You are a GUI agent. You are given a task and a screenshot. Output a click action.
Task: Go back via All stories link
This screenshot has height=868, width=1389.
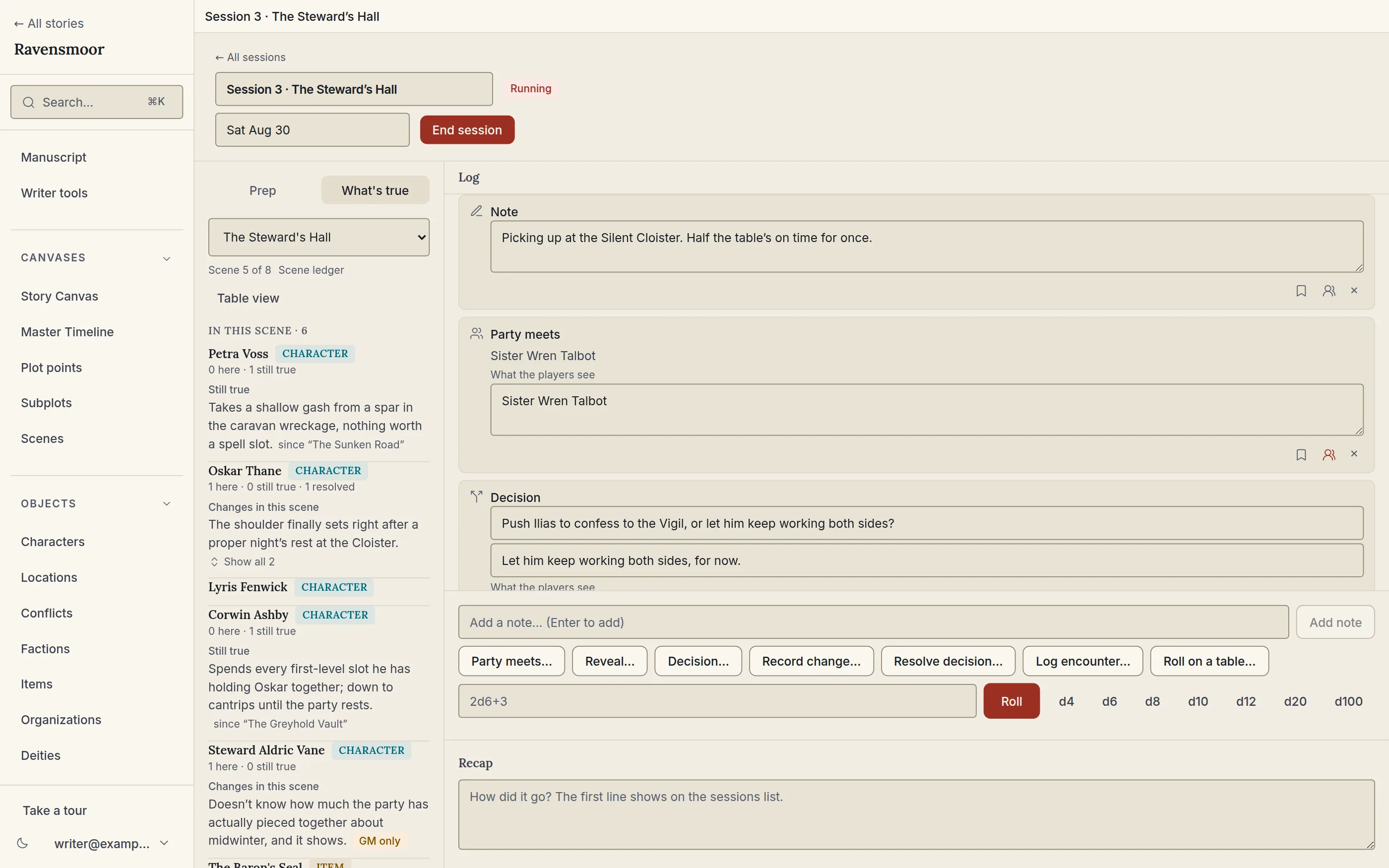(49, 23)
